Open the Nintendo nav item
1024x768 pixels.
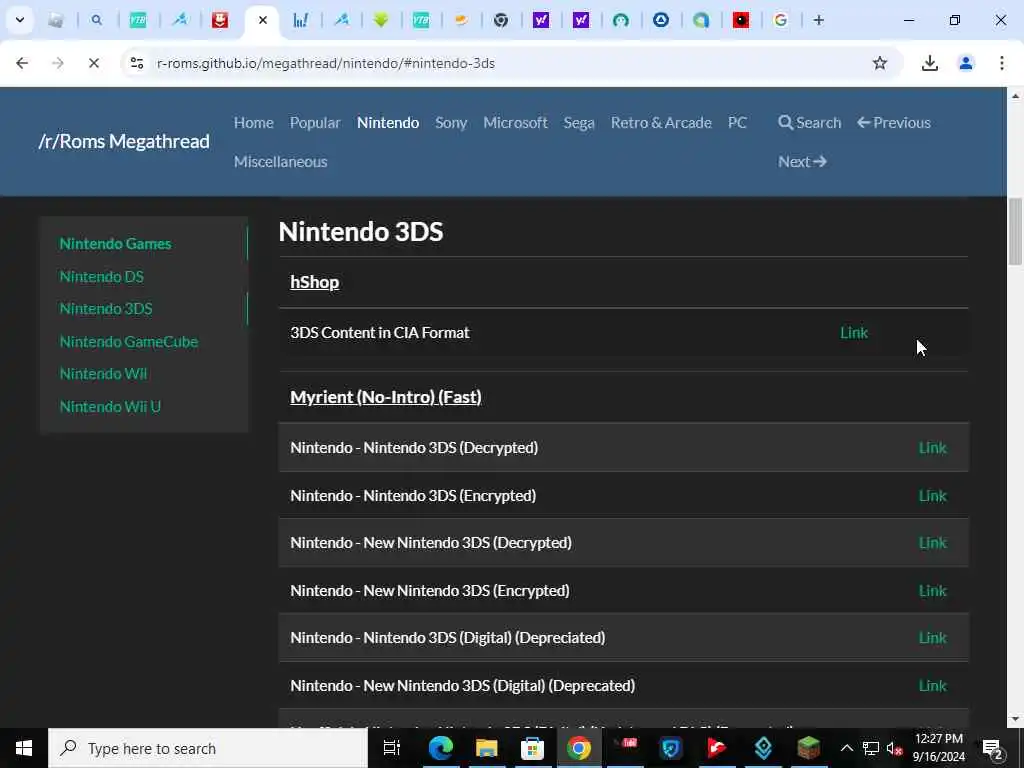tap(388, 123)
